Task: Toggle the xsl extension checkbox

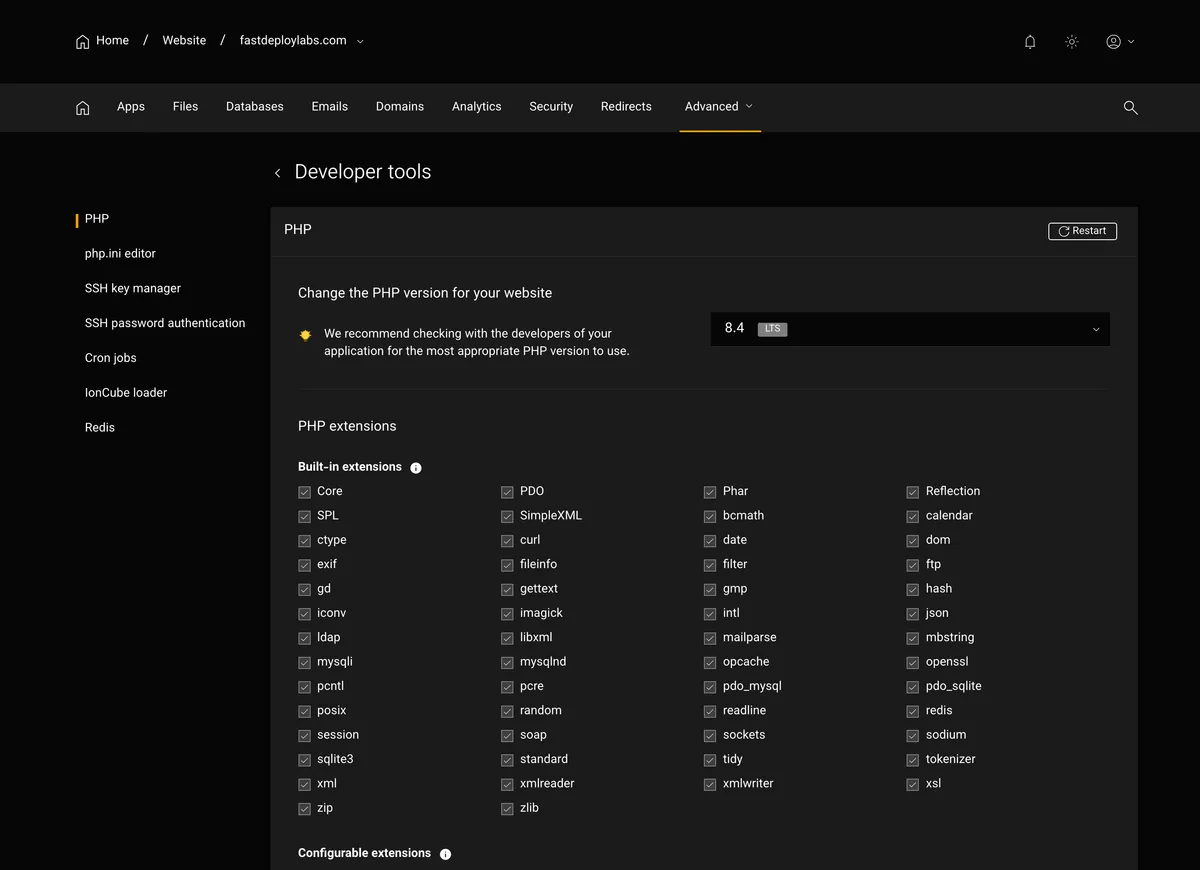Action: [x=913, y=785]
